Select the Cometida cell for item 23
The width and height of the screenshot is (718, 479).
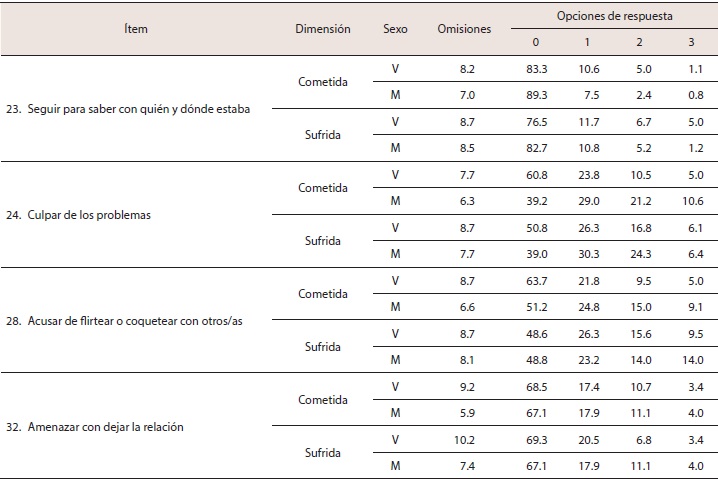click(x=322, y=83)
